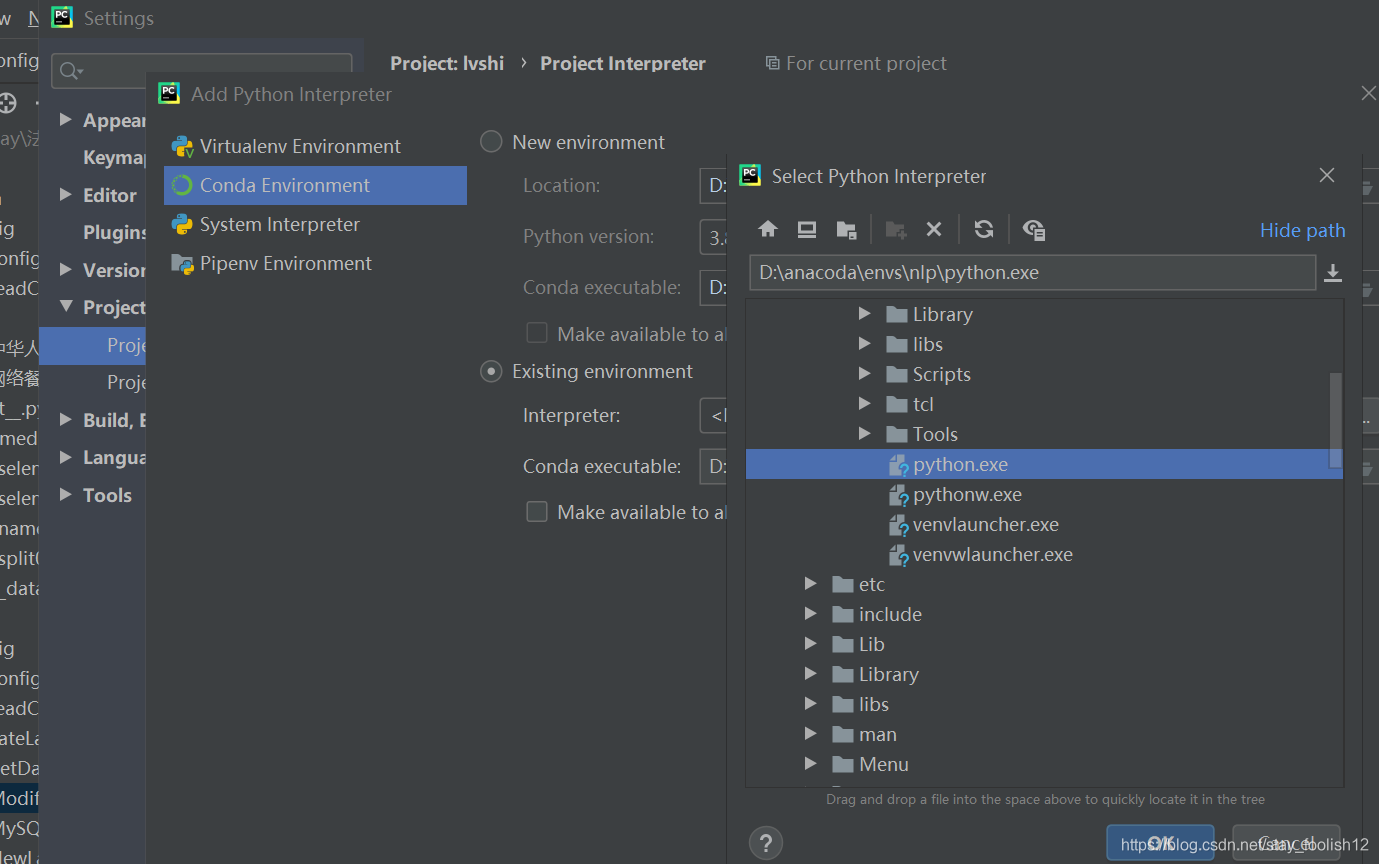Expand the Editor settings category
This screenshot has height=864, width=1379.
pos(66,194)
